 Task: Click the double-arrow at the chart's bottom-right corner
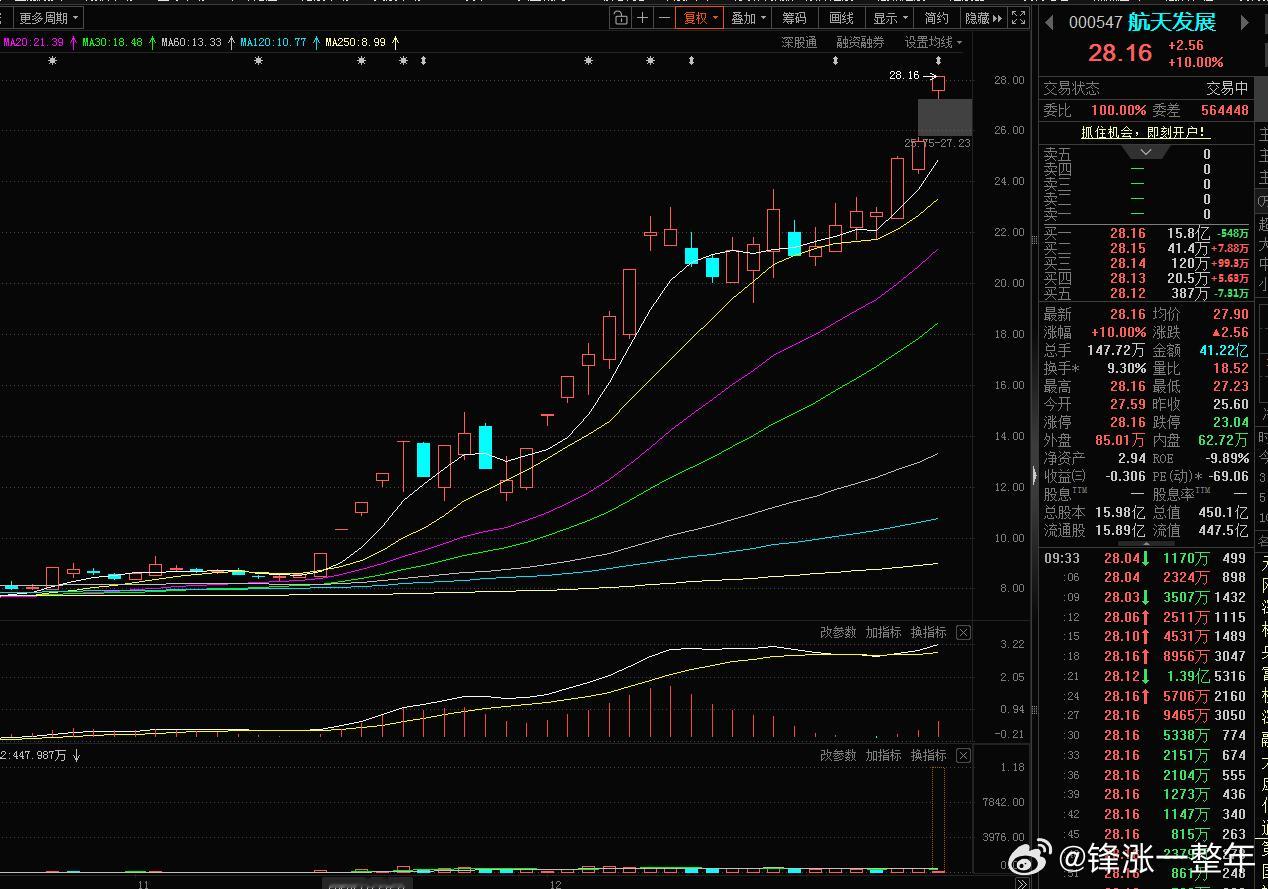point(1021,883)
